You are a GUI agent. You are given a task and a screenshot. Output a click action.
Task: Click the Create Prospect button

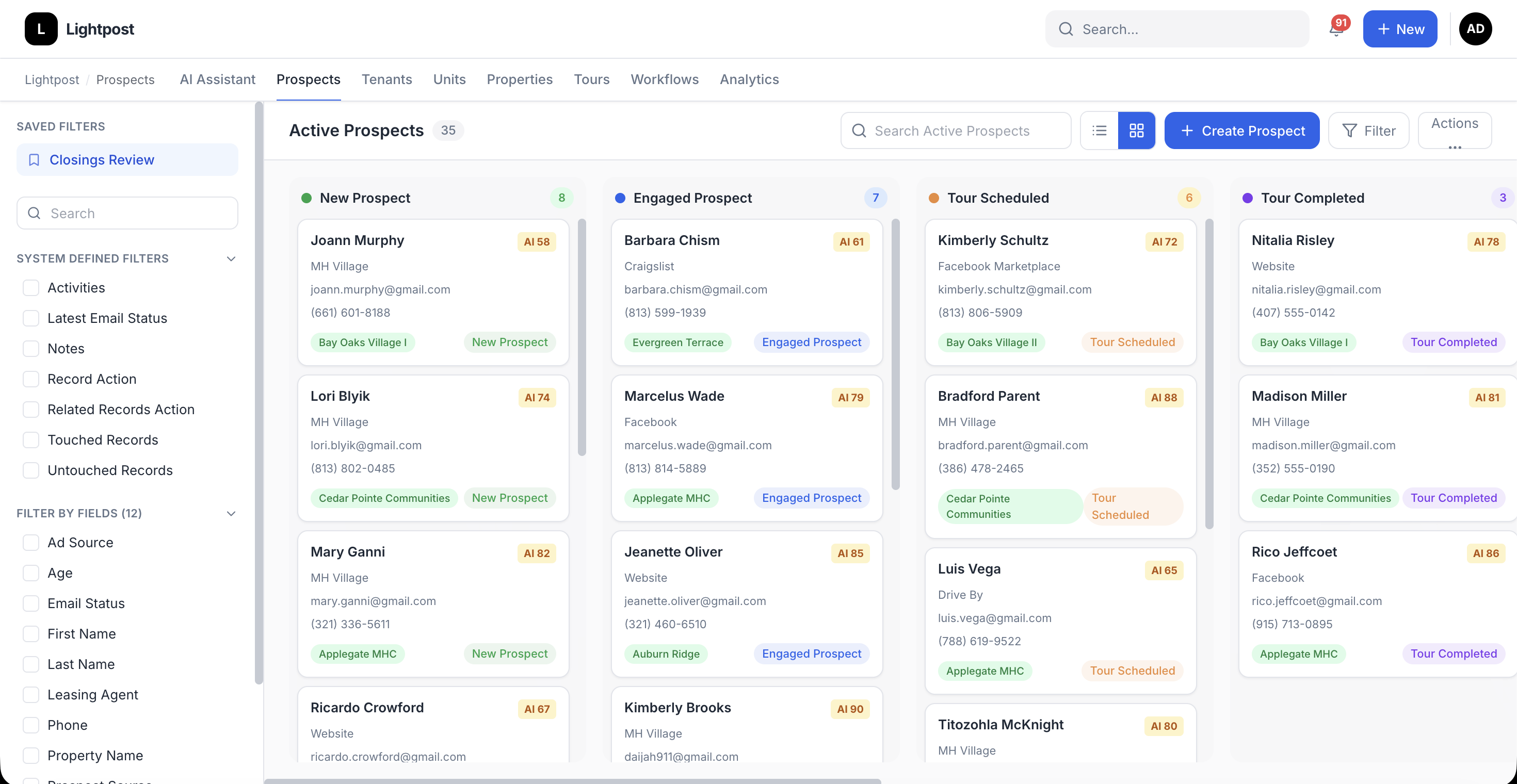(x=1242, y=130)
